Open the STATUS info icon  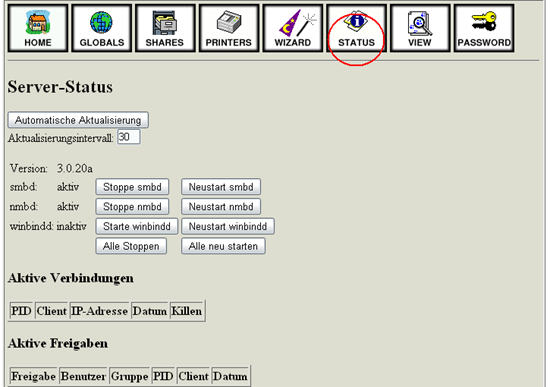coord(356,28)
